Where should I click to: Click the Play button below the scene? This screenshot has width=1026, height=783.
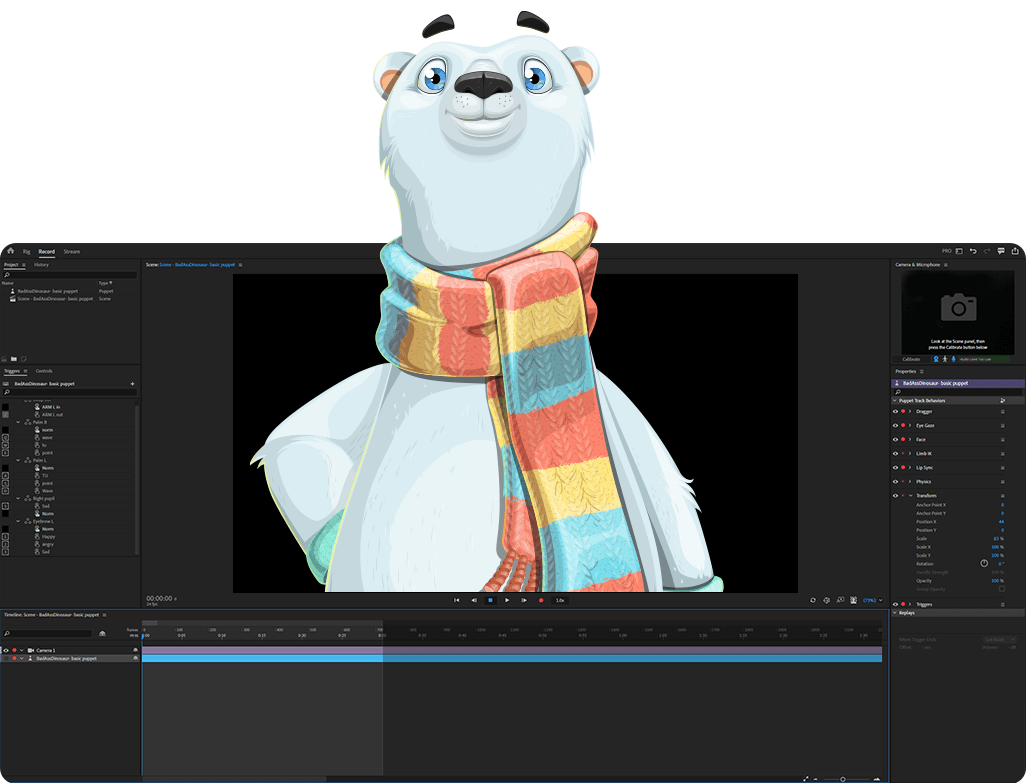(507, 600)
